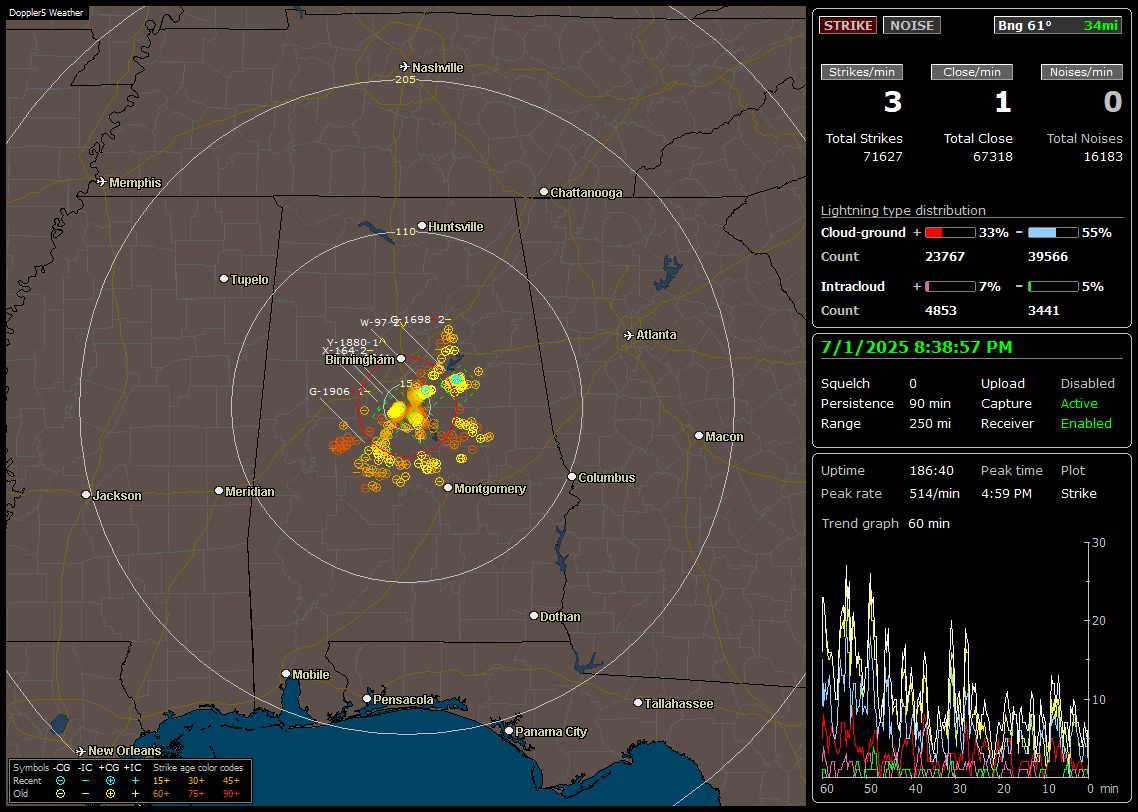This screenshot has width=1138, height=812.
Task: Select the Mobile city marker dot
Action: [x=286, y=673]
